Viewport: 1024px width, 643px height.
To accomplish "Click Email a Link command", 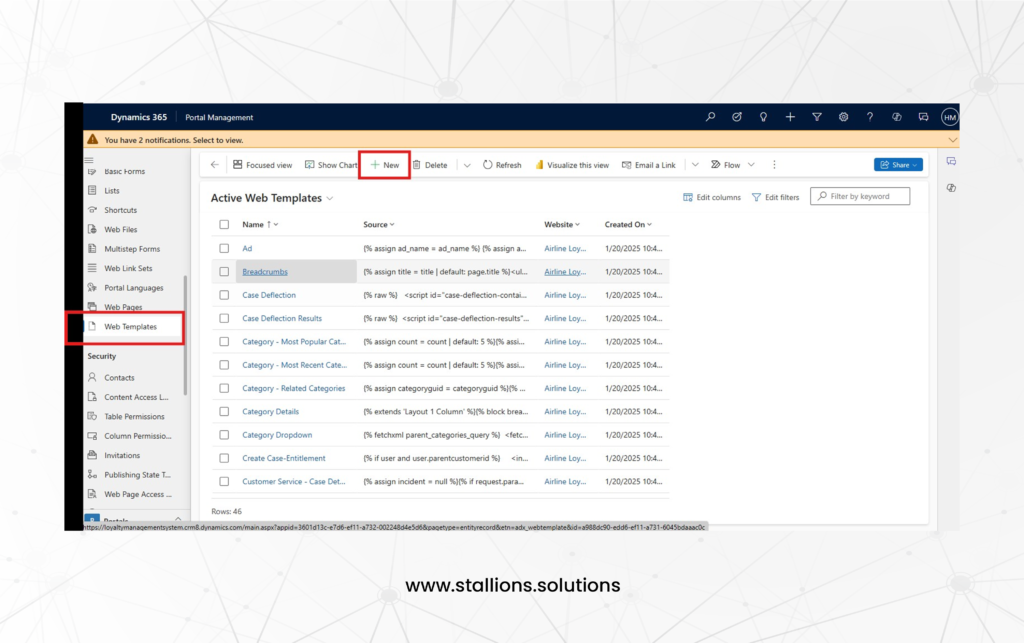I will point(648,165).
